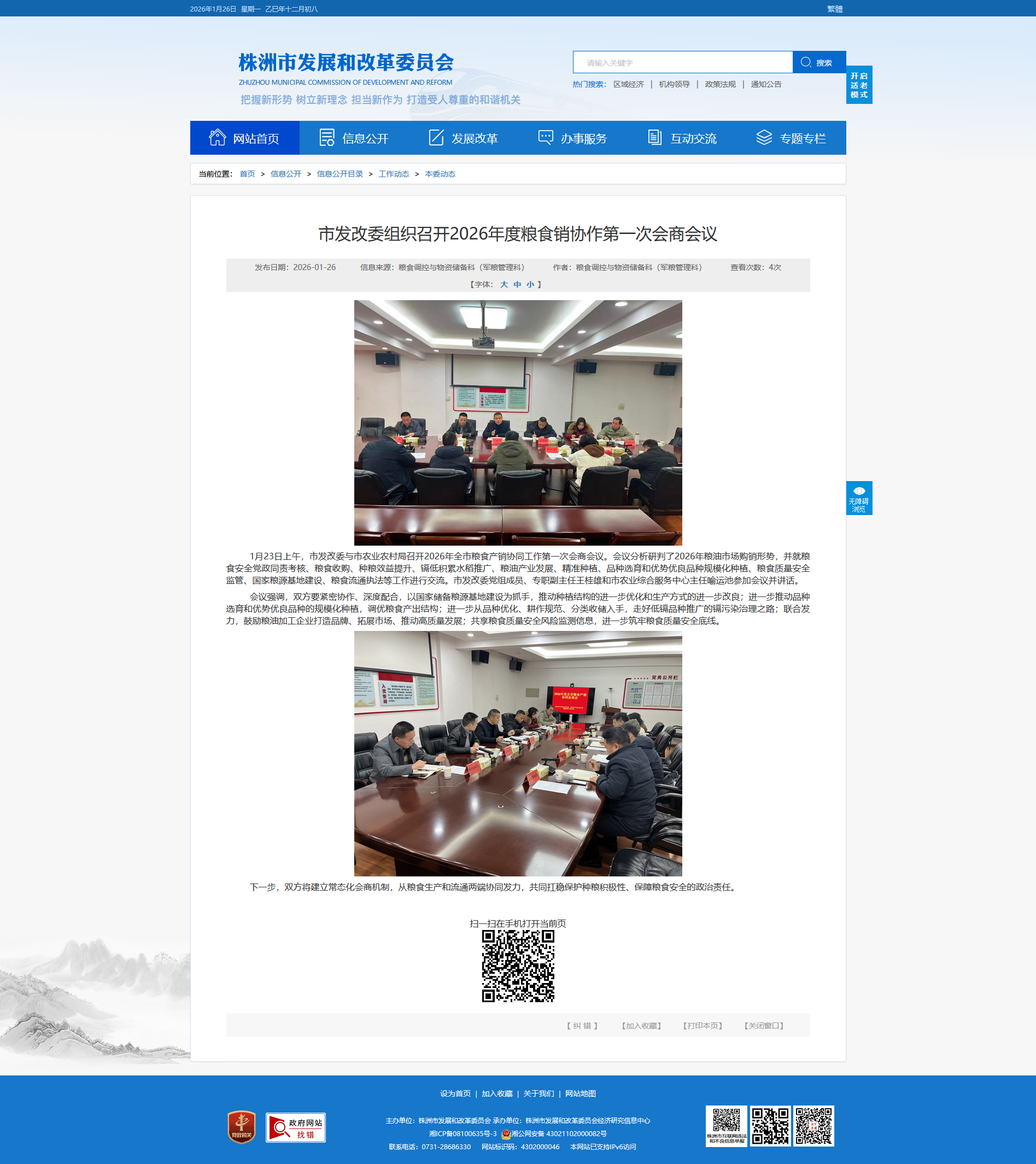Click the page icon beside 互动交流

(654, 138)
